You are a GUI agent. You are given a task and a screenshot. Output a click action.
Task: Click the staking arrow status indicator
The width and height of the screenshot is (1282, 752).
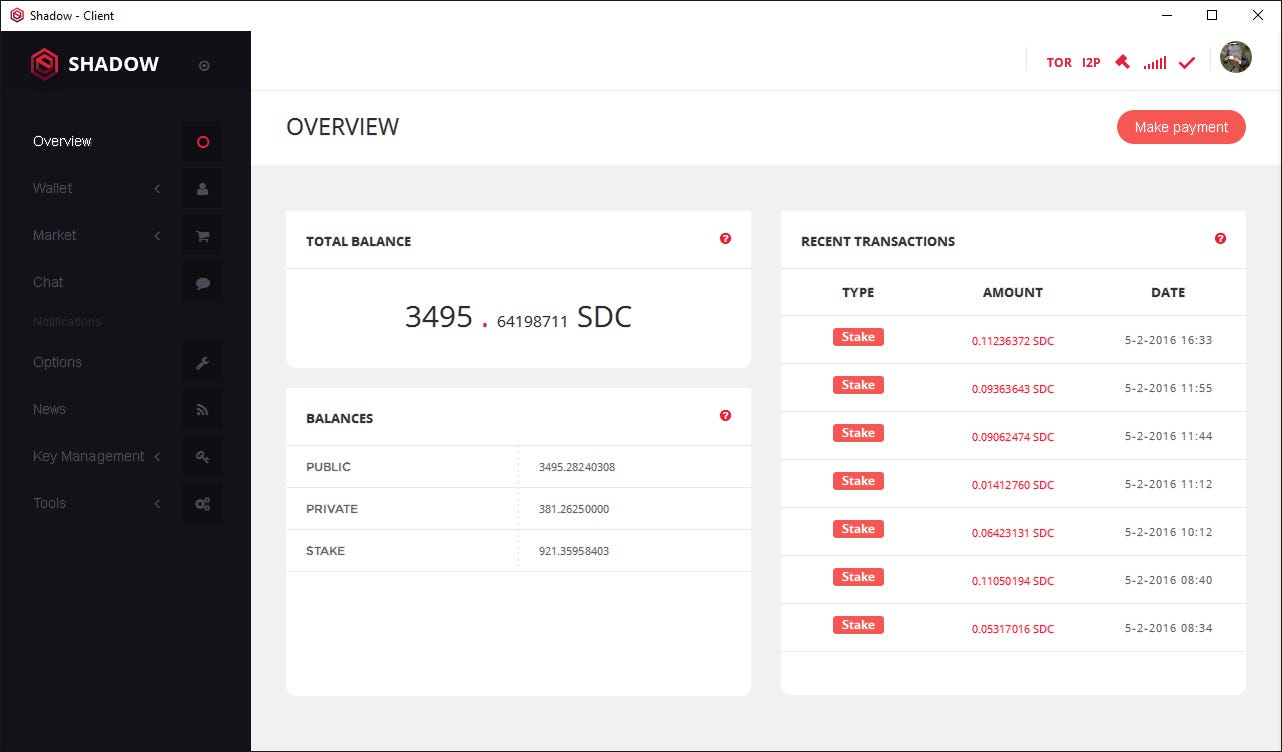1122,60
